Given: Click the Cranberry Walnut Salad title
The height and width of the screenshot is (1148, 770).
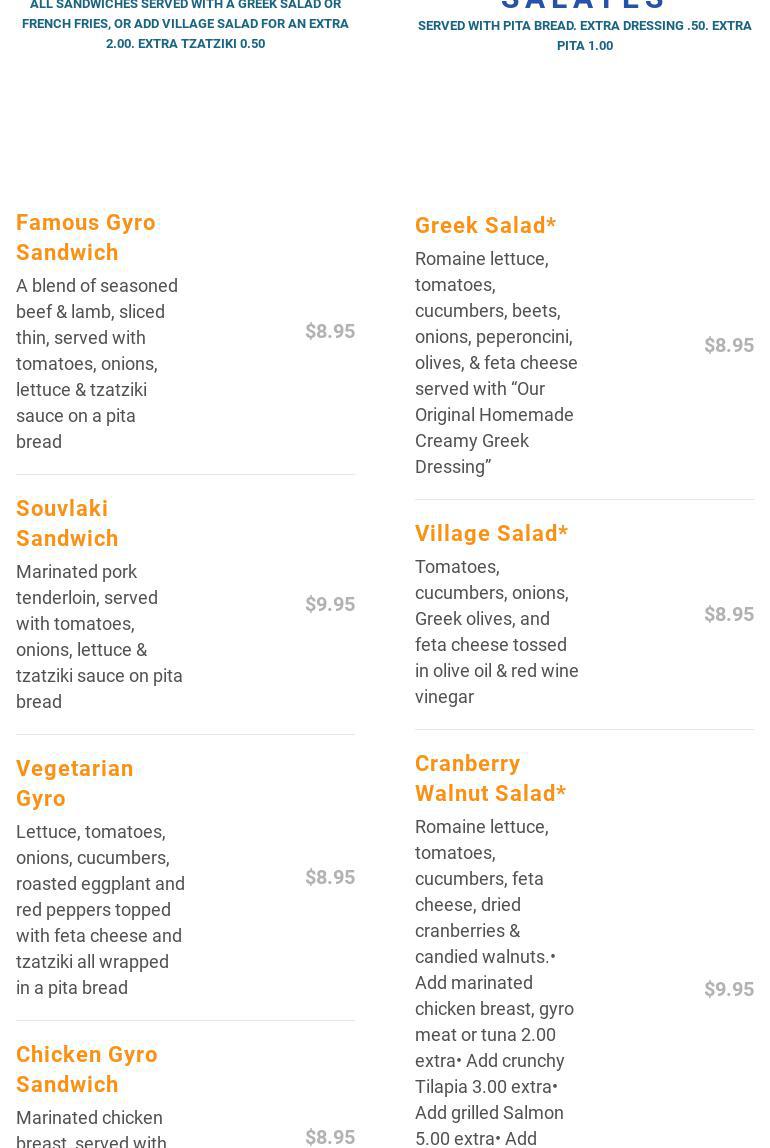Looking at the screenshot, I should [490, 778].
